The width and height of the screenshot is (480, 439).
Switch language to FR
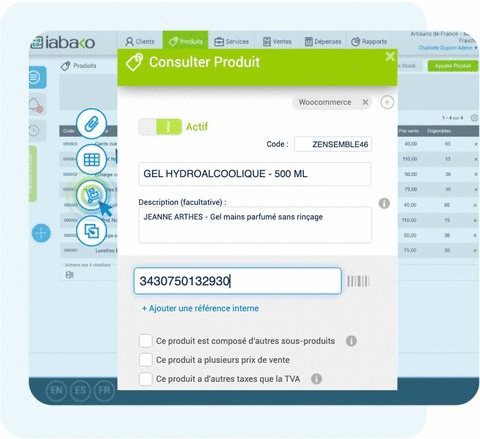pos(104,390)
